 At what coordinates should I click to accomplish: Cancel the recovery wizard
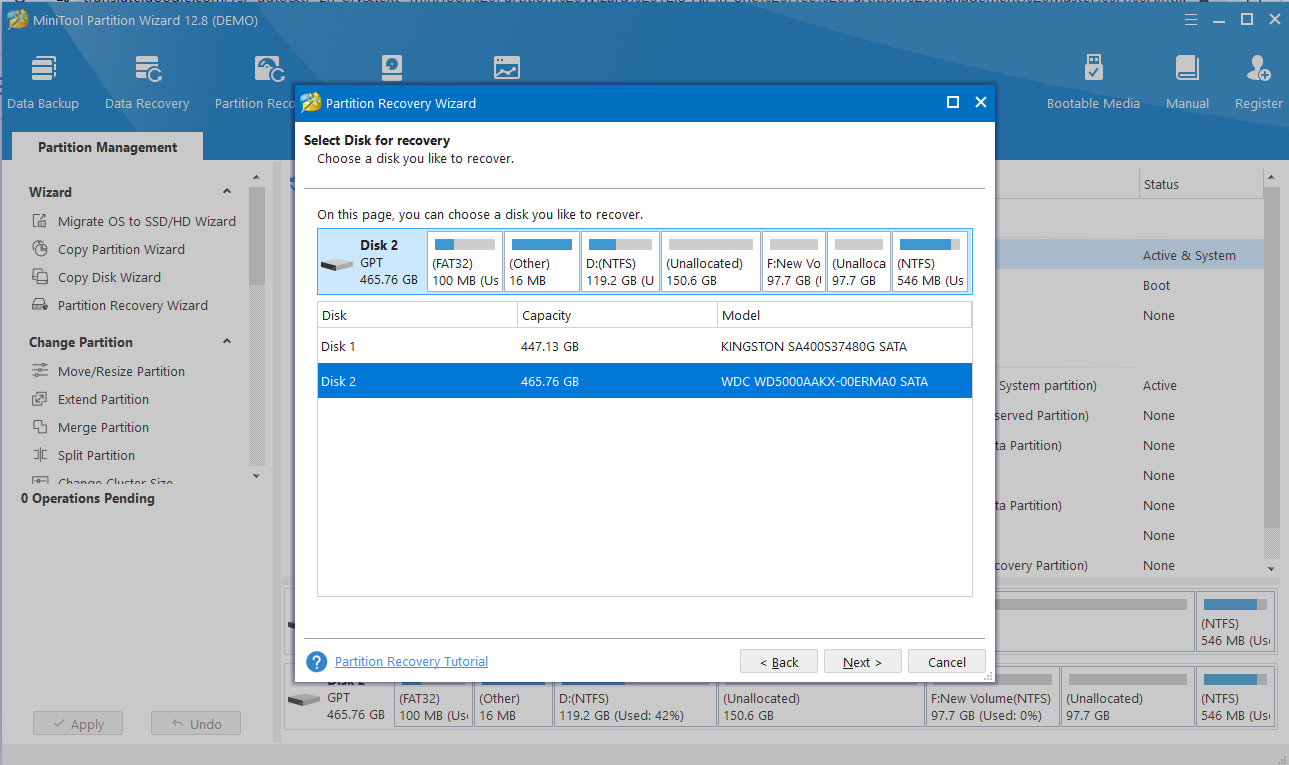947,662
